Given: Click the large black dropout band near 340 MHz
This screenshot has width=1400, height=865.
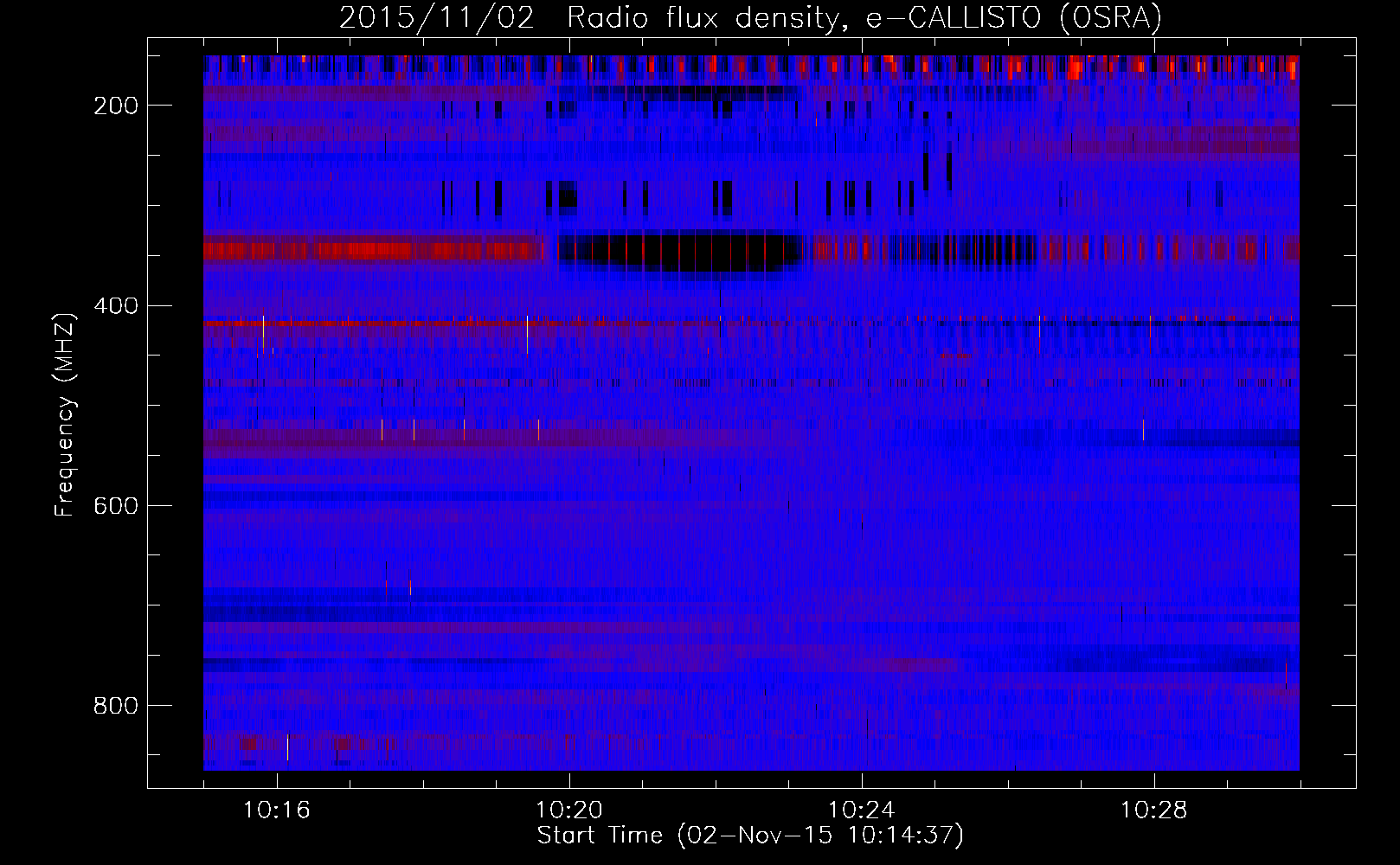Looking at the screenshot, I should click(x=680, y=252).
